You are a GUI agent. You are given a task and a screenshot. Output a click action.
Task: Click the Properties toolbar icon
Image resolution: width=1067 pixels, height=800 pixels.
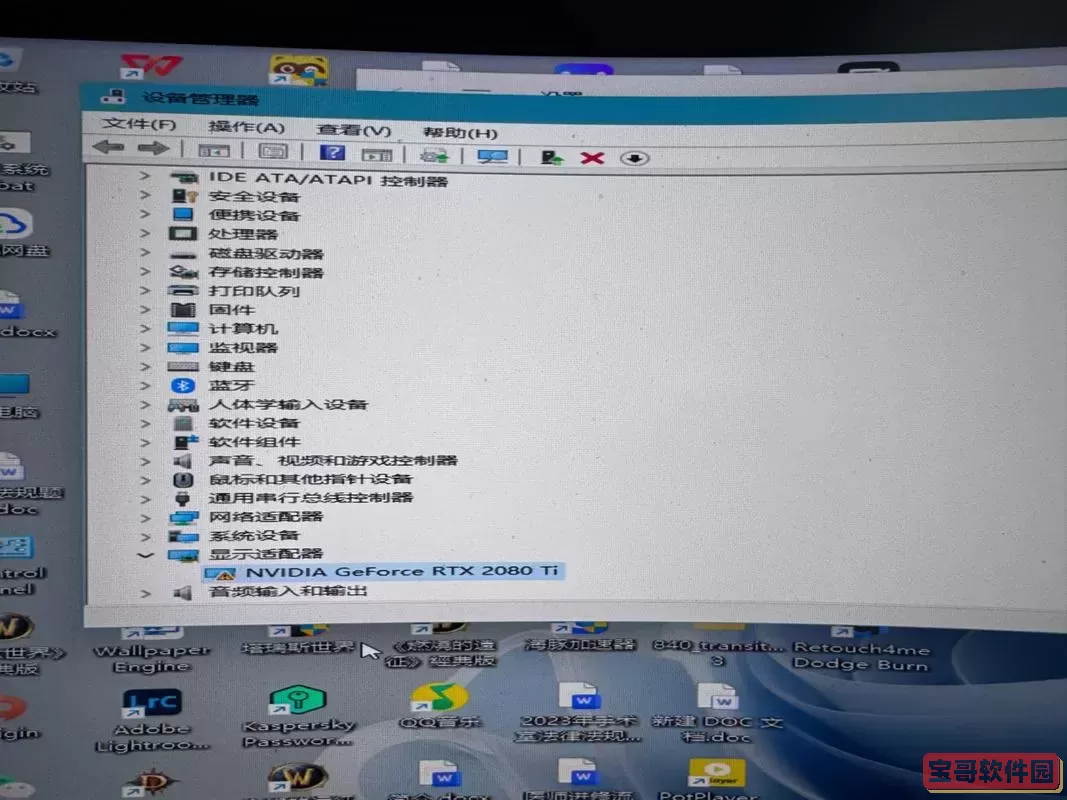[x=214, y=152]
